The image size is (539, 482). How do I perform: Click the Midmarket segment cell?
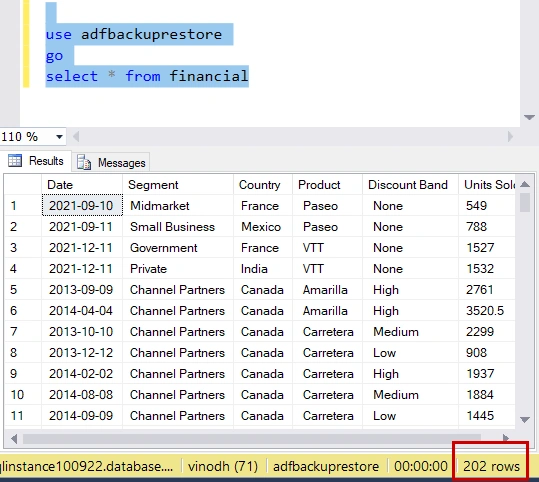coord(178,206)
